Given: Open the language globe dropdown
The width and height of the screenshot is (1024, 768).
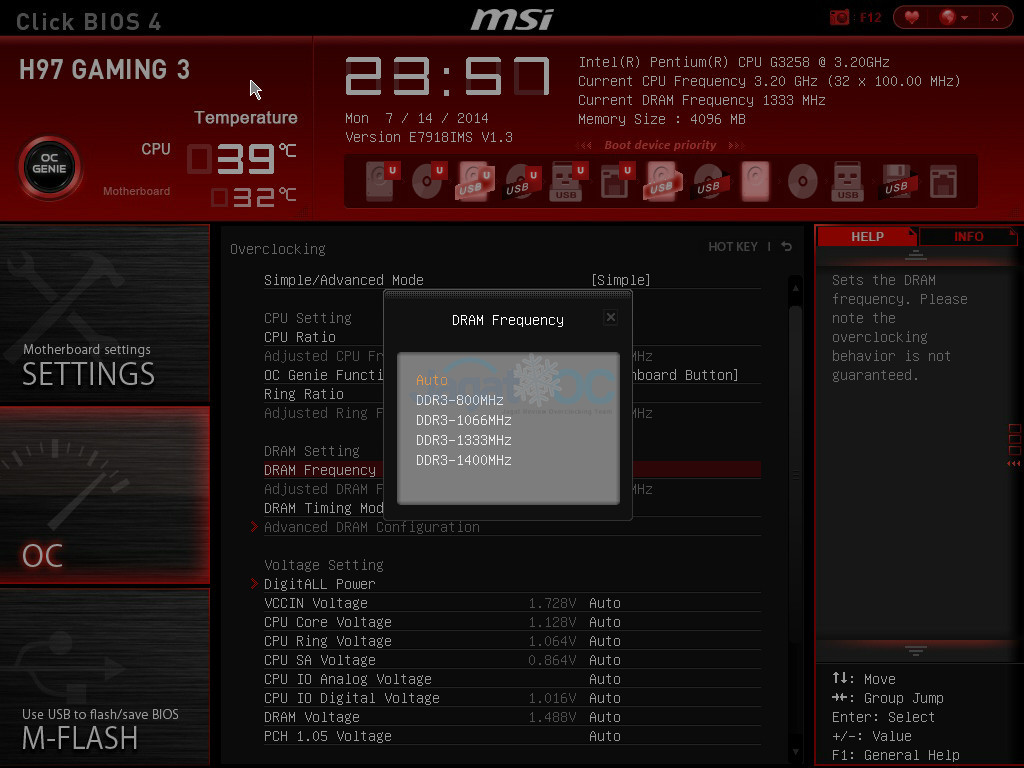Looking at the screenshot, I should [951, 17].
